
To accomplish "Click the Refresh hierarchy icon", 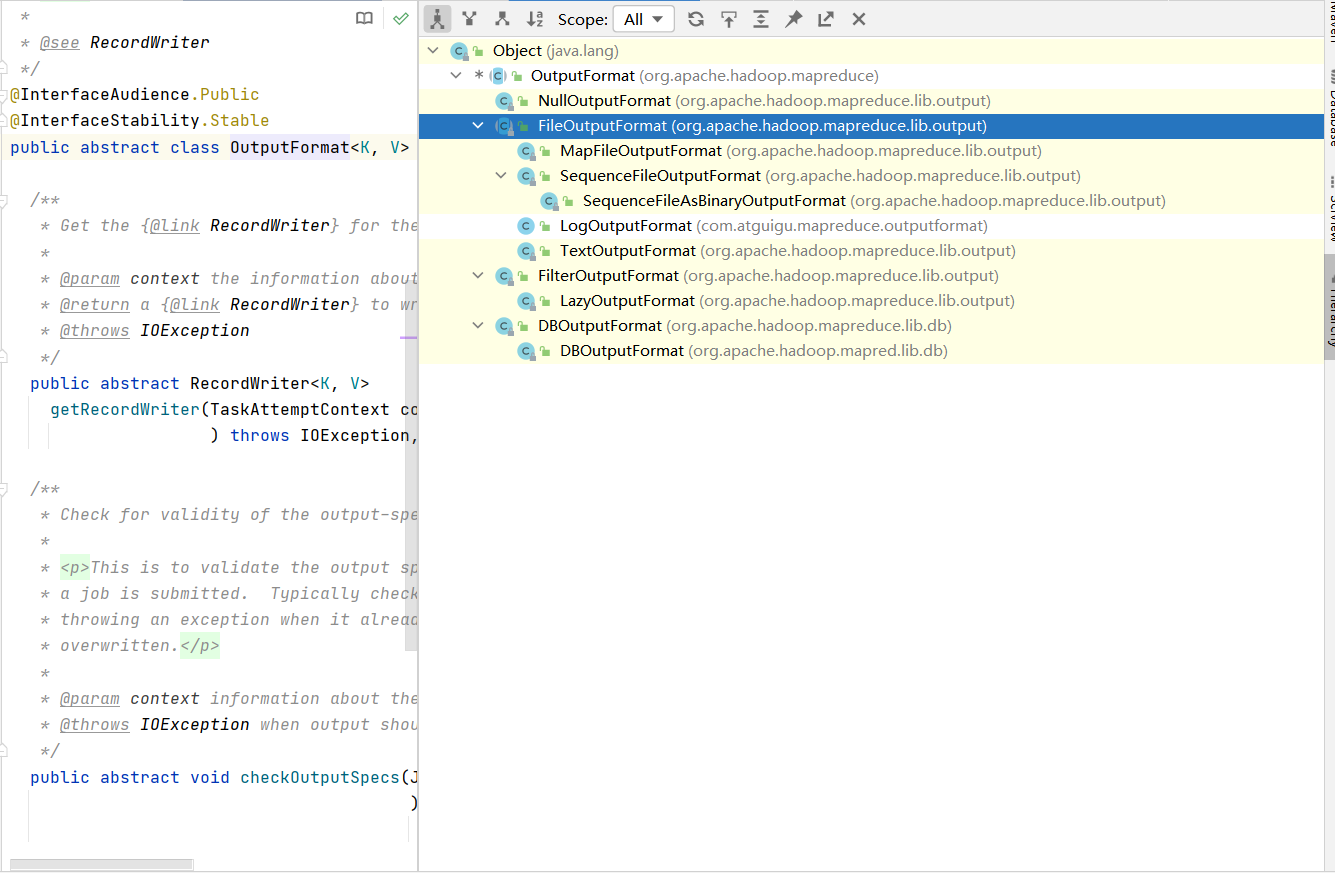I will [x=696, y=19].
